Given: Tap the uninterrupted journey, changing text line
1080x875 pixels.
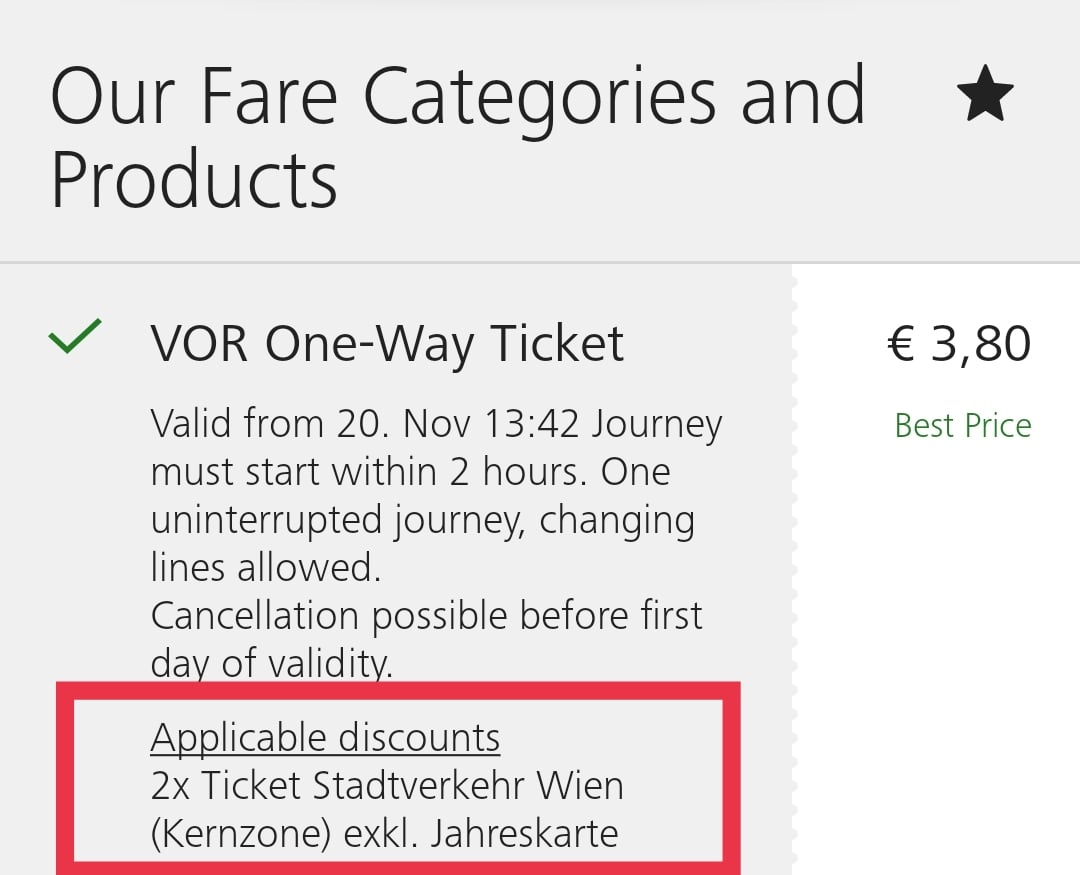Looking at the screenshot, I should coord(422,520).
